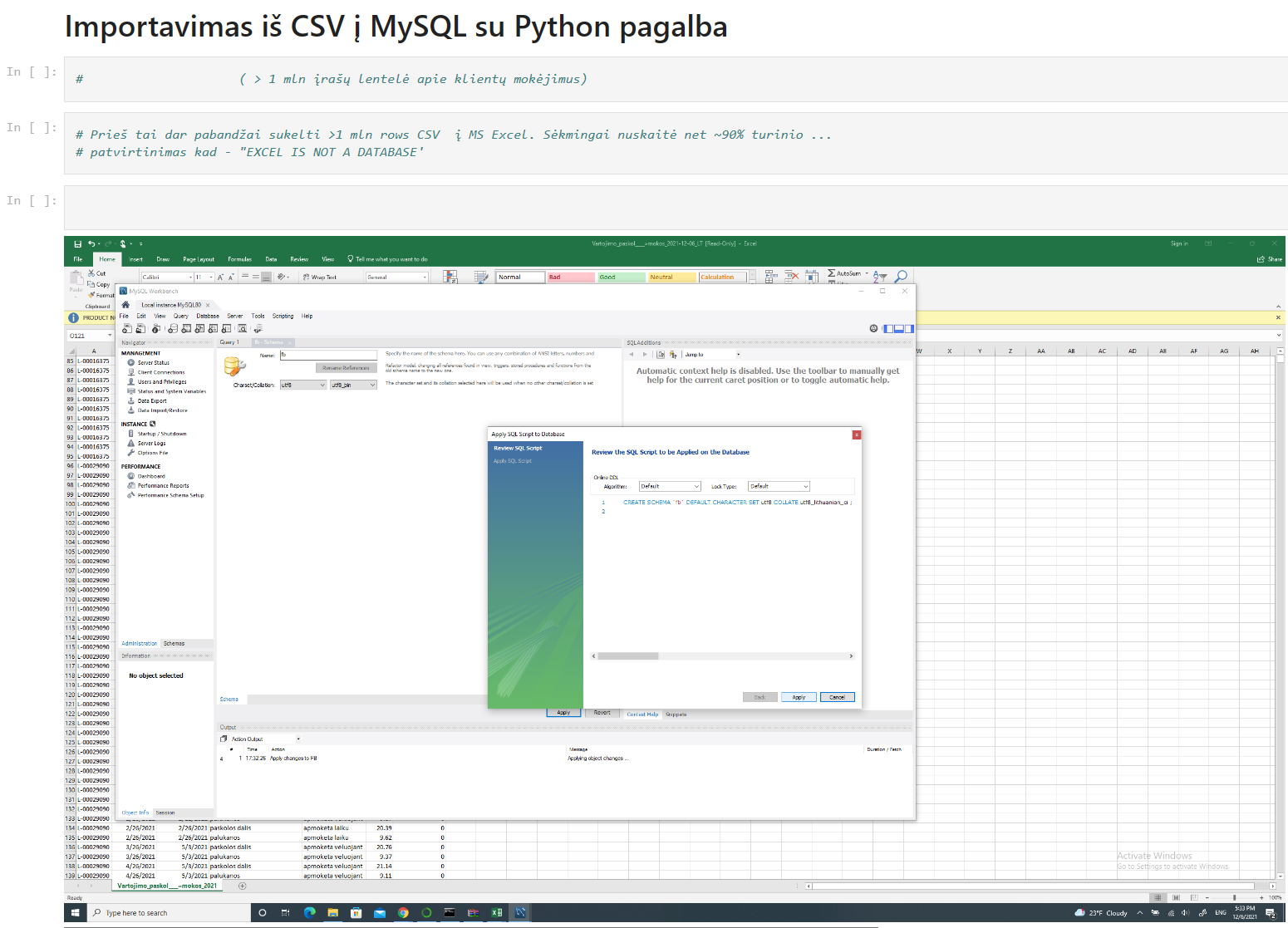Click Increase Font Size icon in Excel ribbon
The image size is (1288, 928).
220,277
